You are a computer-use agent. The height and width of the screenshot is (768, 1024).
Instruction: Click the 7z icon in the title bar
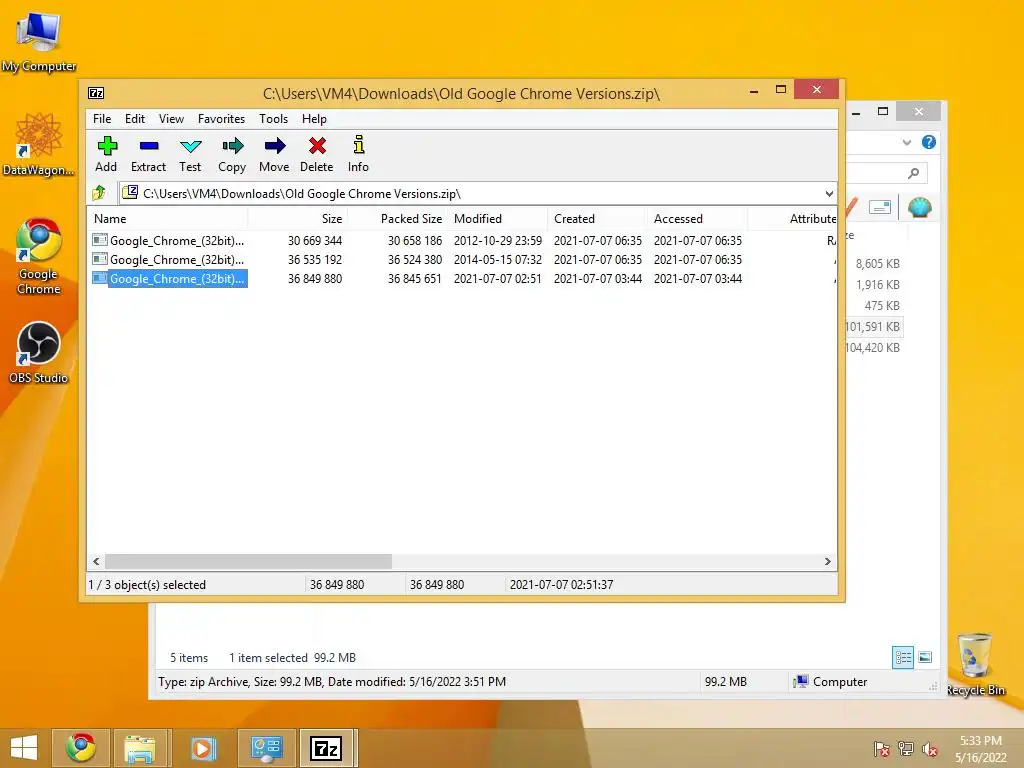pyautogui.click(x=96, y=93)
